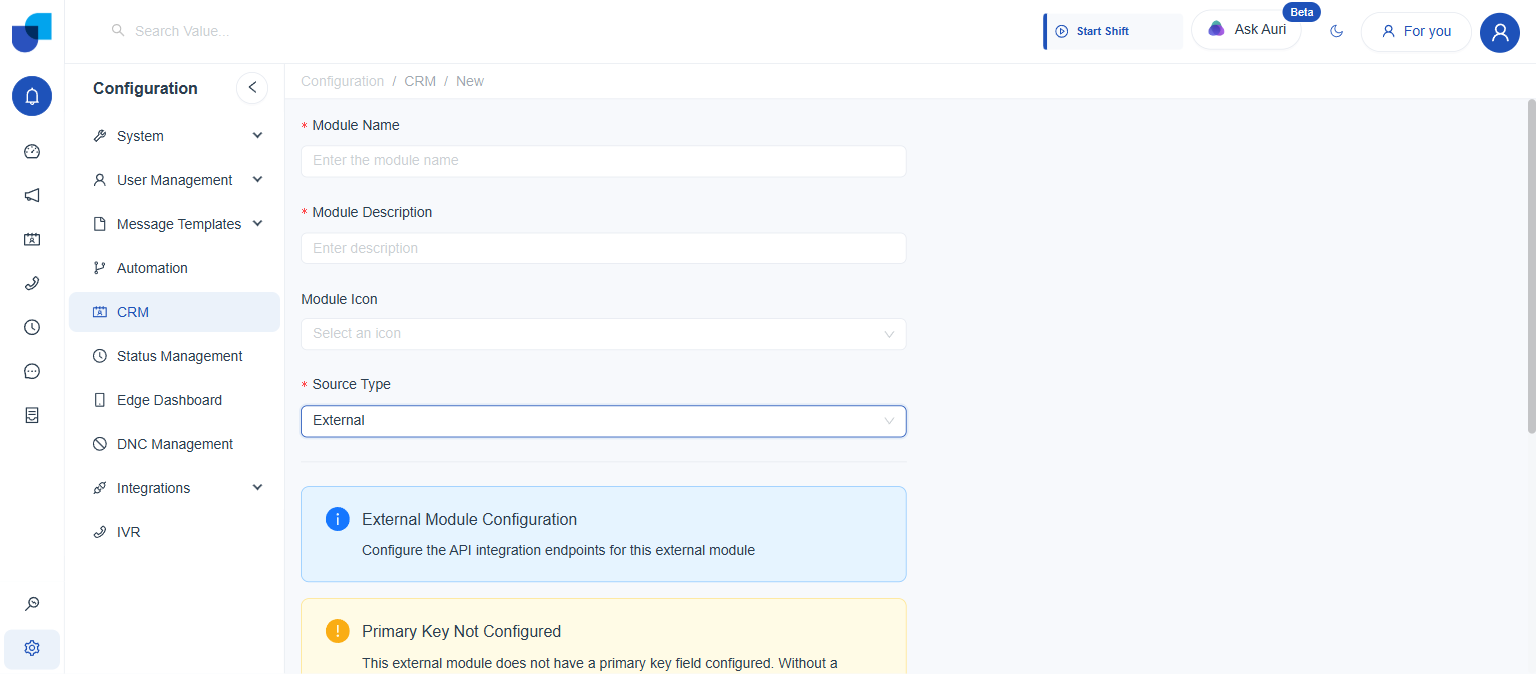Click the Beta badge
The image size is (1536, 674).
coord(1301,12)
